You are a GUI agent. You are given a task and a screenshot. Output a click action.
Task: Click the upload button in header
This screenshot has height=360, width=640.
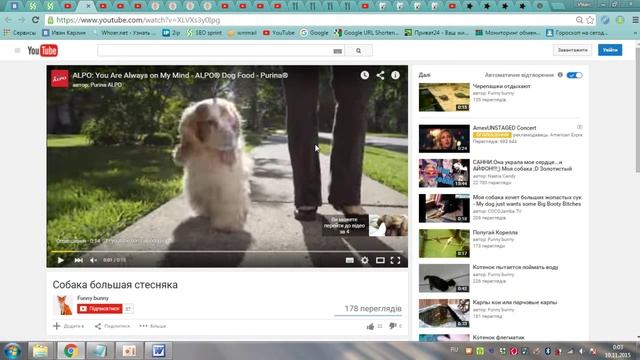click(x=572, y=50)
